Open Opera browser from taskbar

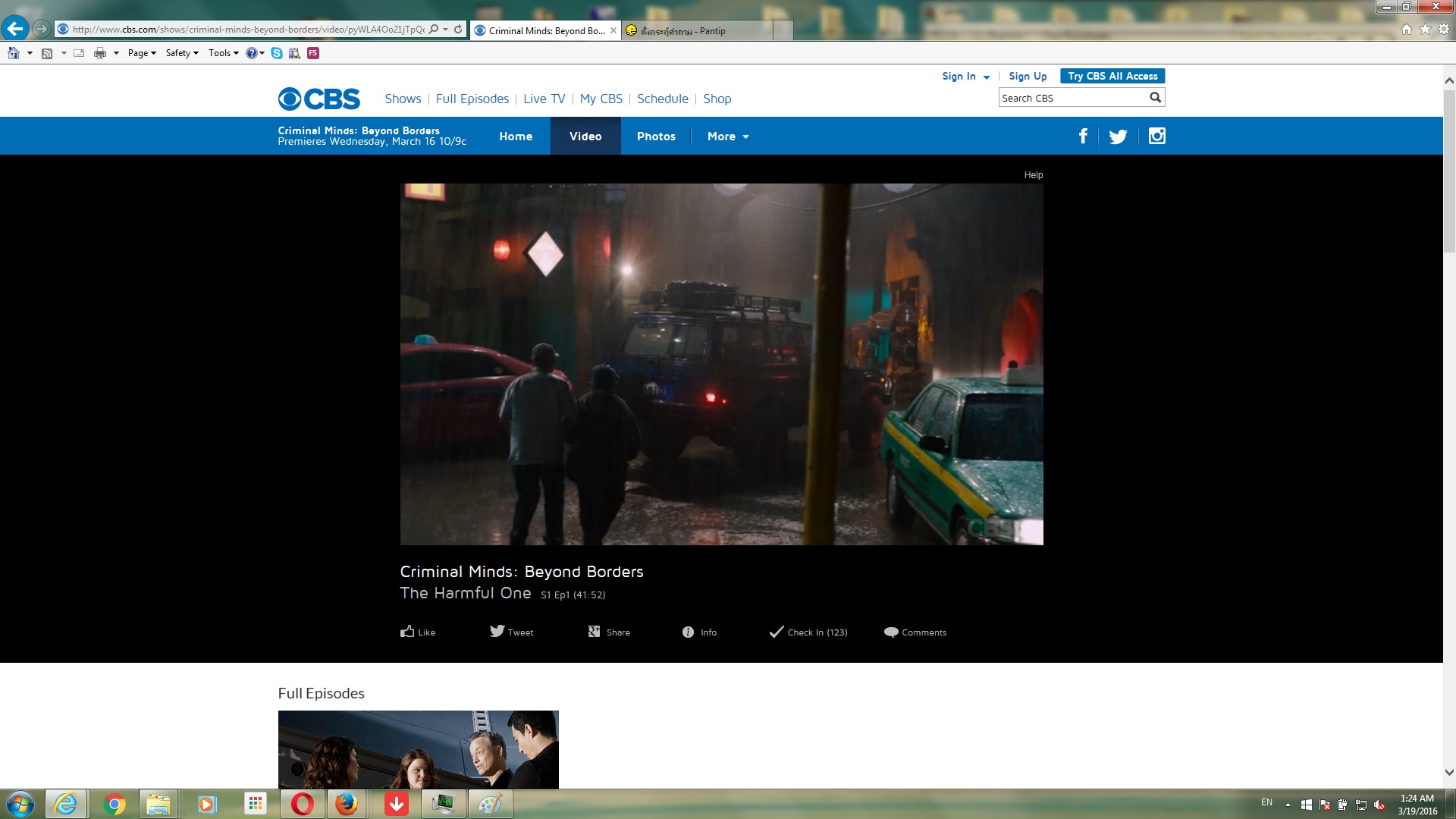tap(302, 804)
